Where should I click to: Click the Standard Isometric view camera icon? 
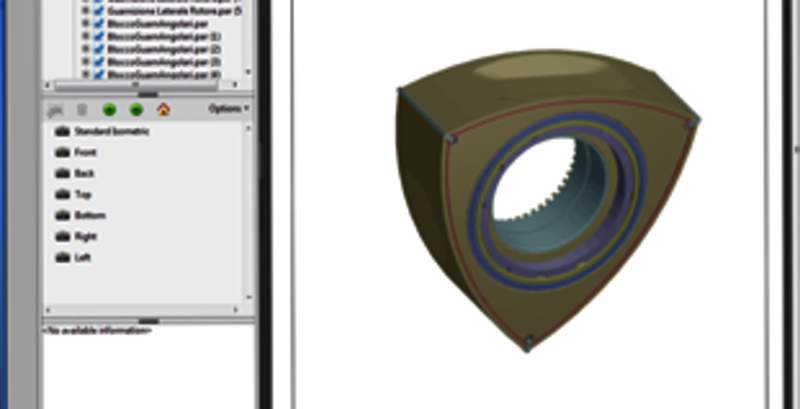coord(62,131)
